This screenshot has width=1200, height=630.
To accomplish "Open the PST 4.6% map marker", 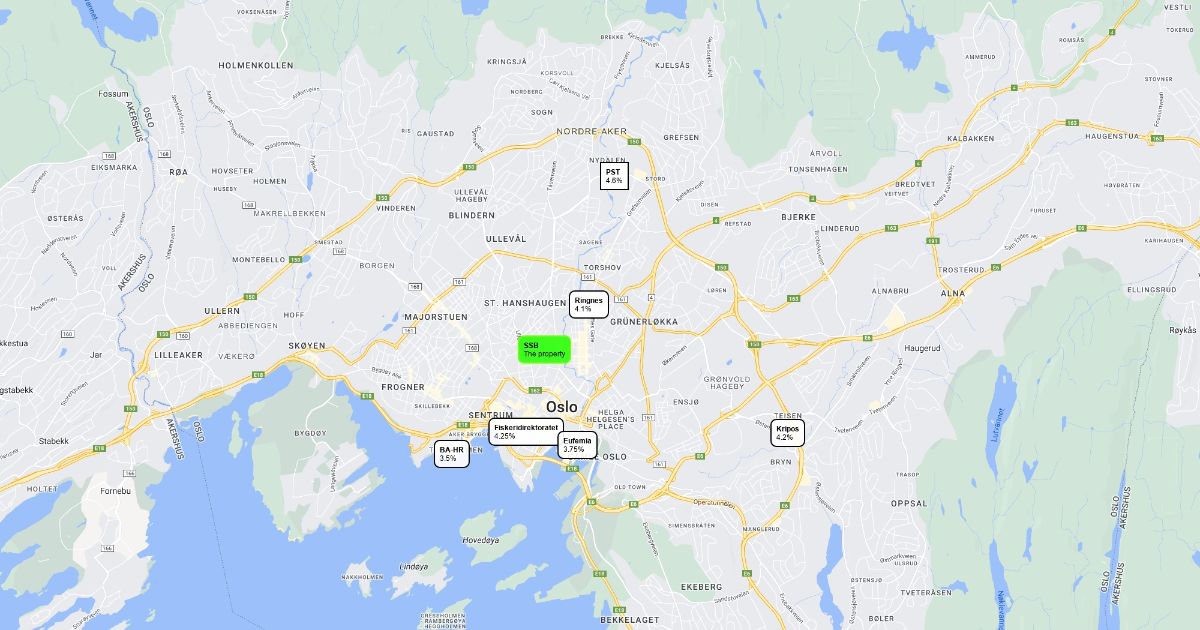I will point(614,177).
